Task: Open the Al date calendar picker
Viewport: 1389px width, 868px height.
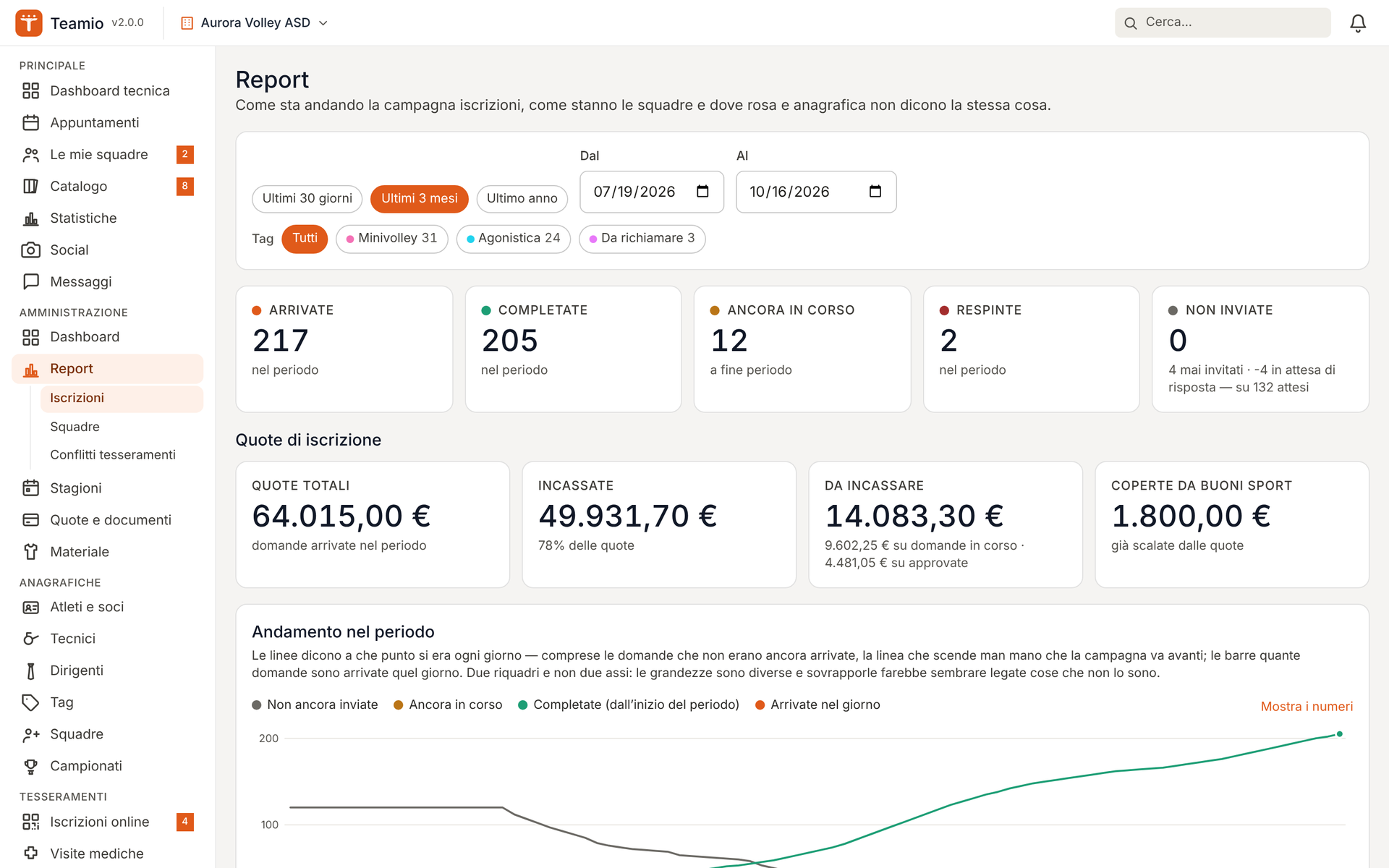Action: click(875, 192)
